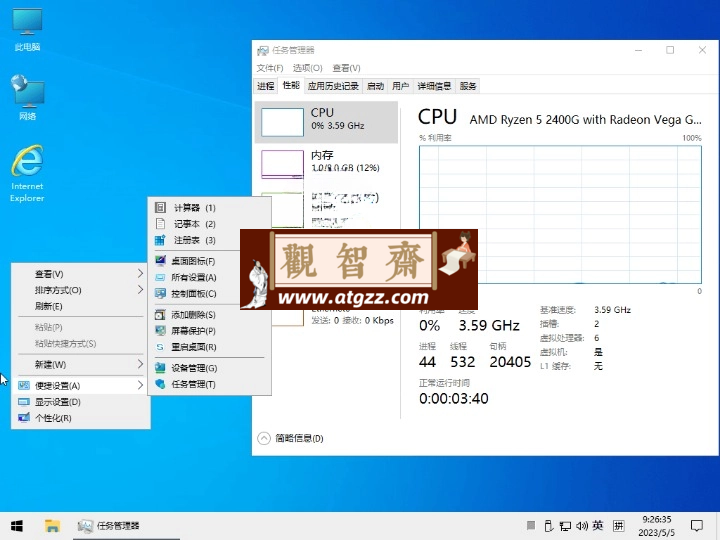The height and width of the screenshot is (540, 720).
Task: Click the network tray icon
Action: point(565,526)
